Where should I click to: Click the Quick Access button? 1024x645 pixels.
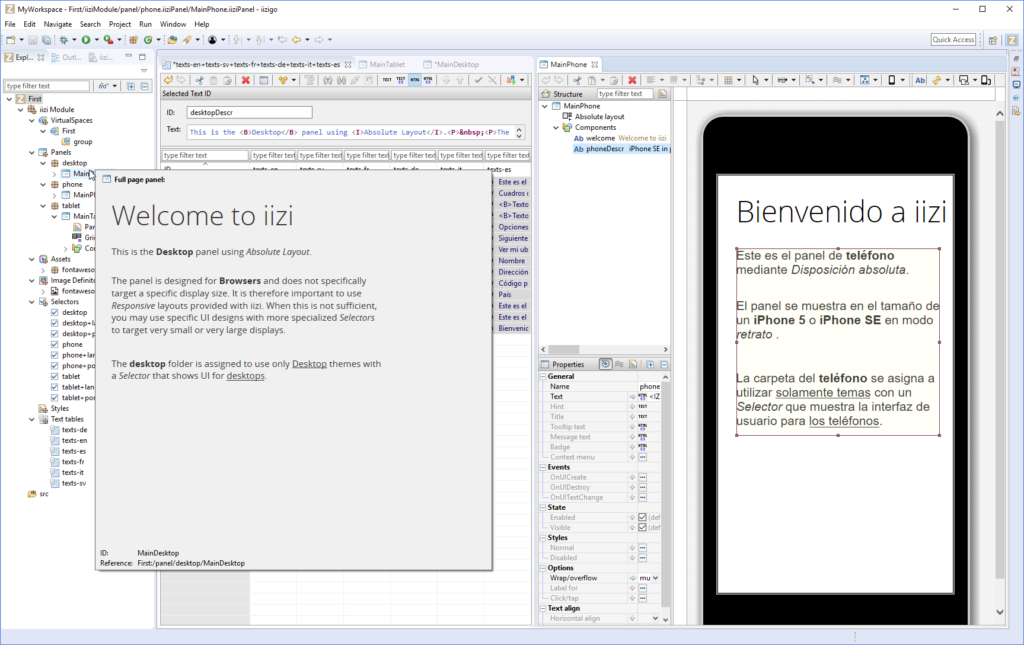953,40
